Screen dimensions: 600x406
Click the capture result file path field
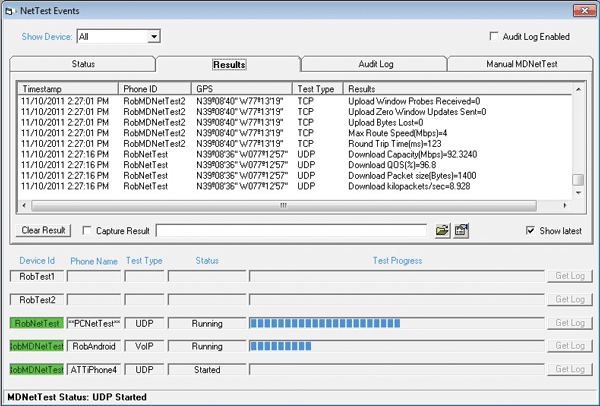pyautogui.click(x=290, y=231)
